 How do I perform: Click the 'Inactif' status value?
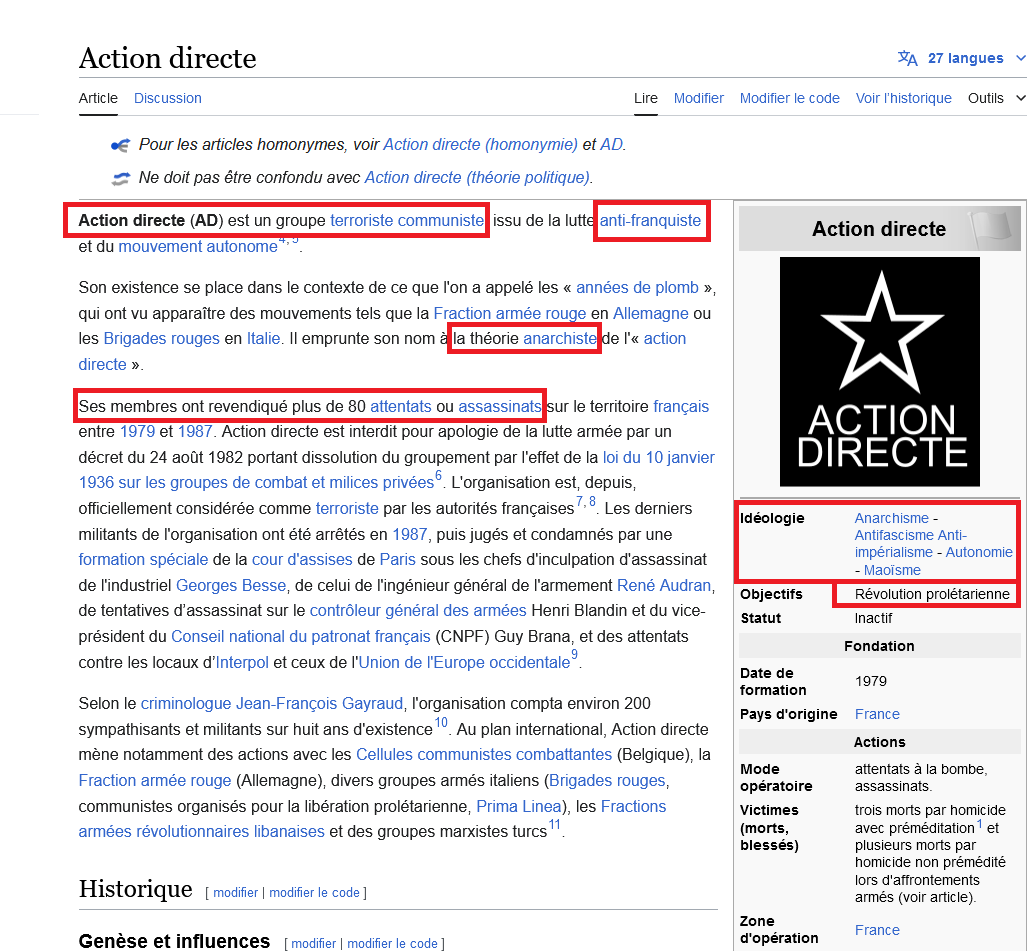click(873, 618)
